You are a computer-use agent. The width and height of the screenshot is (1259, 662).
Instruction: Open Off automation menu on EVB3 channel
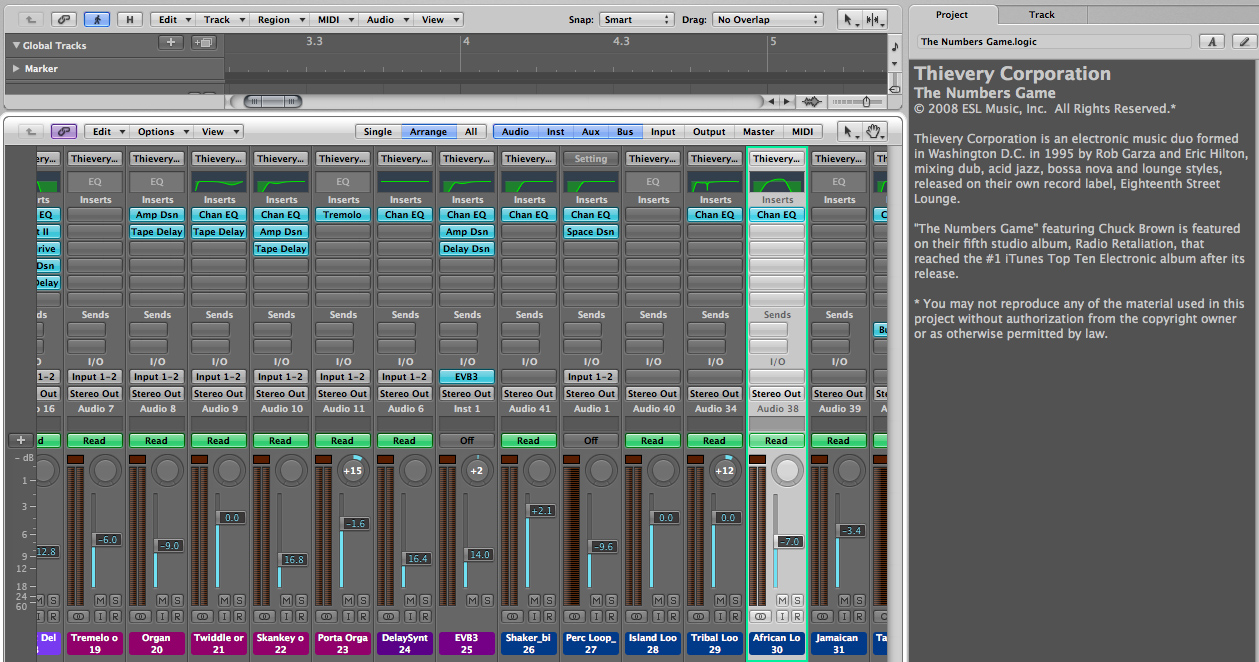(467, 440)
